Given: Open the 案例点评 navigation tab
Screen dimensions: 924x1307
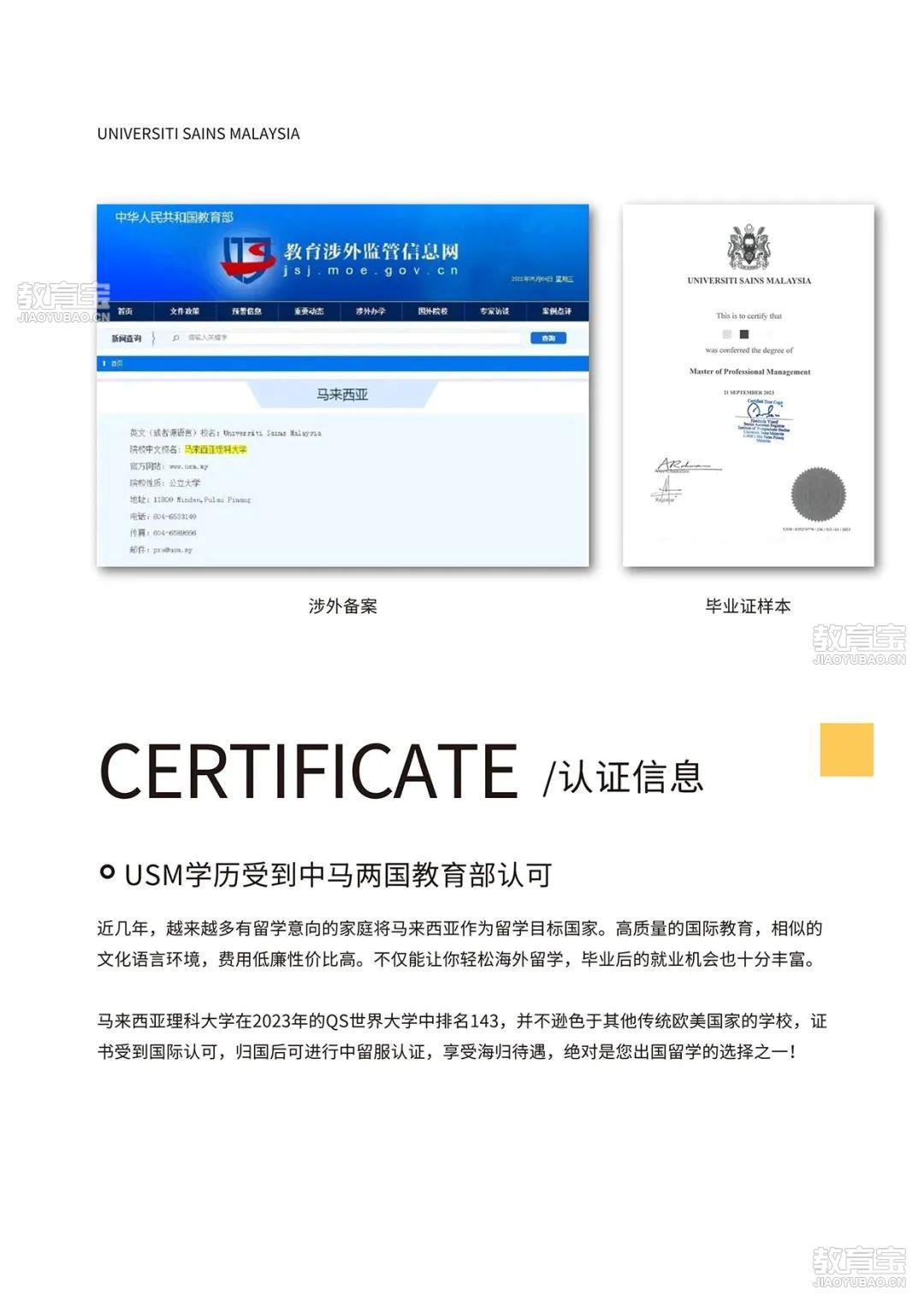Looking at the screenshot, I should click(556, 311).
